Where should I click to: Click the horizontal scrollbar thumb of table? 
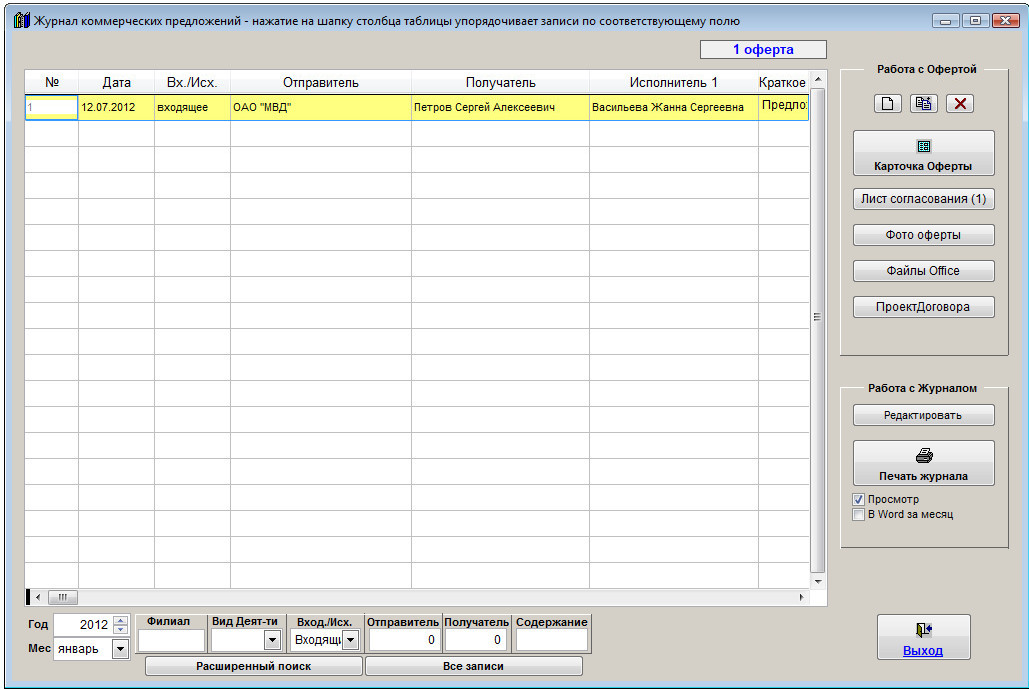point(62,597)
